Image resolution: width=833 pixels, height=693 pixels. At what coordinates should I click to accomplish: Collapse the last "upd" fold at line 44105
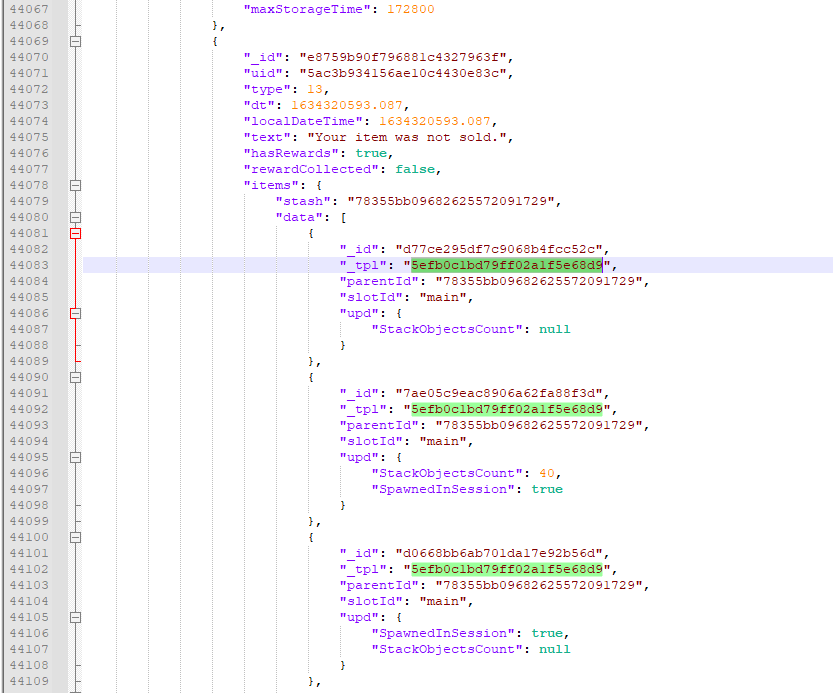pos(78,617)
